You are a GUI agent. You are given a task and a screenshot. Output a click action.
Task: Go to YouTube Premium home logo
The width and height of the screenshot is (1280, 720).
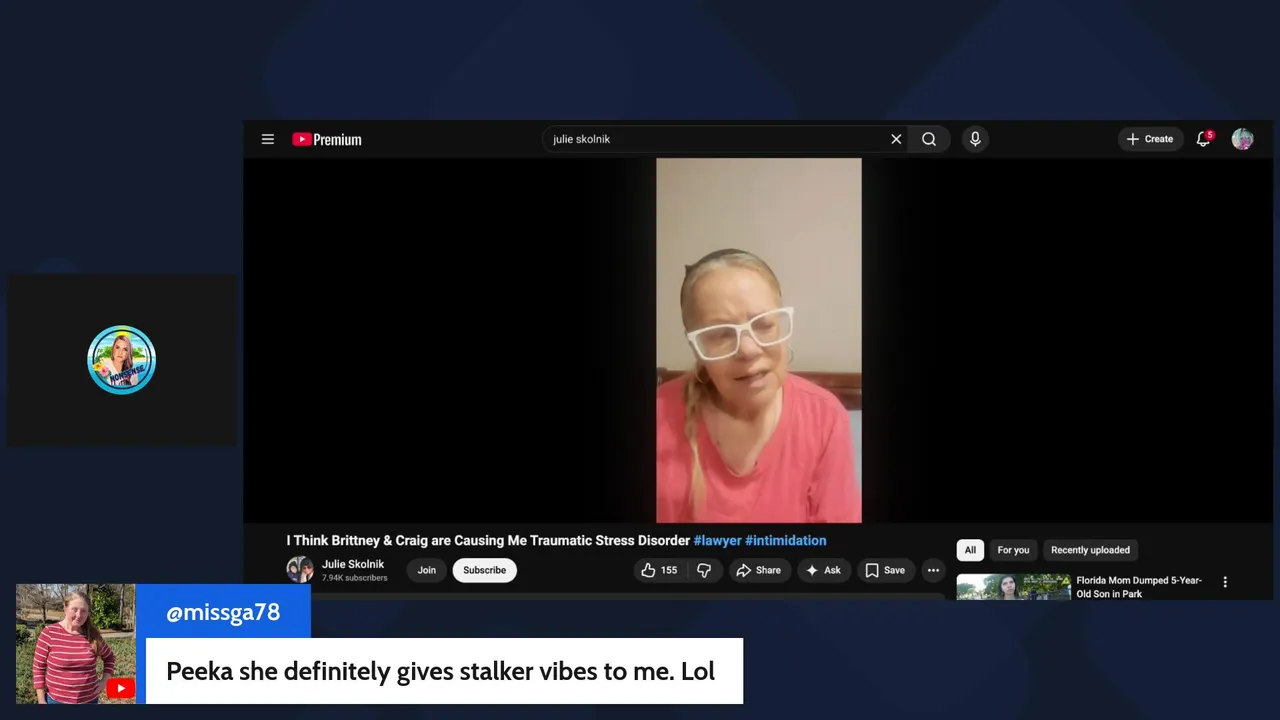click(327, 140)
